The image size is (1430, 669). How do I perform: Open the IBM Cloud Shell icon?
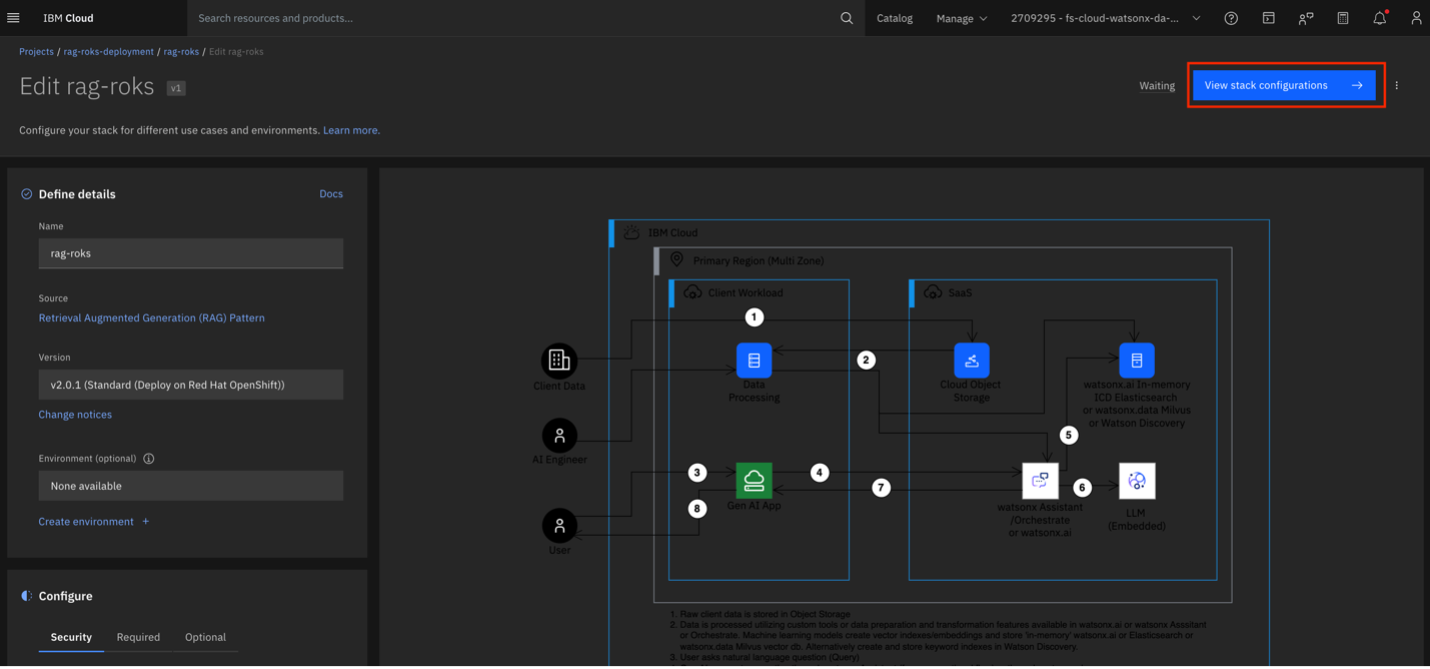coord(1268,18)
